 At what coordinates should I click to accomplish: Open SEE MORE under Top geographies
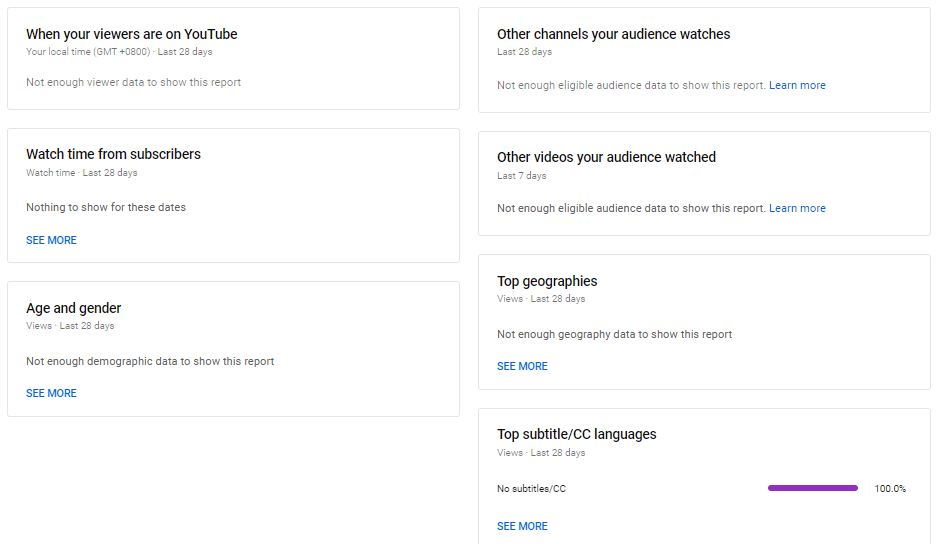[x=522, y=366]
